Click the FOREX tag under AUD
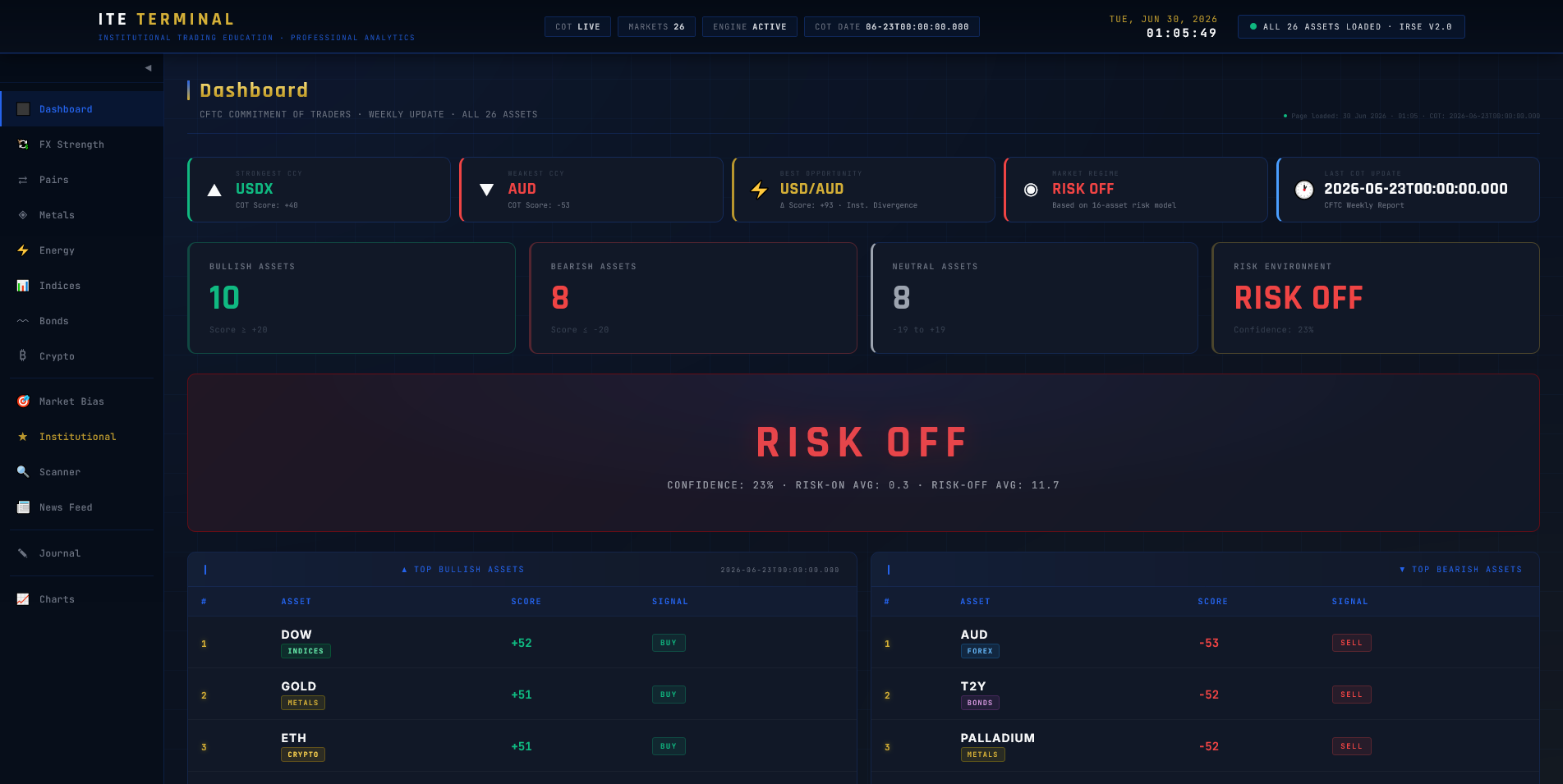 (980, 651)
